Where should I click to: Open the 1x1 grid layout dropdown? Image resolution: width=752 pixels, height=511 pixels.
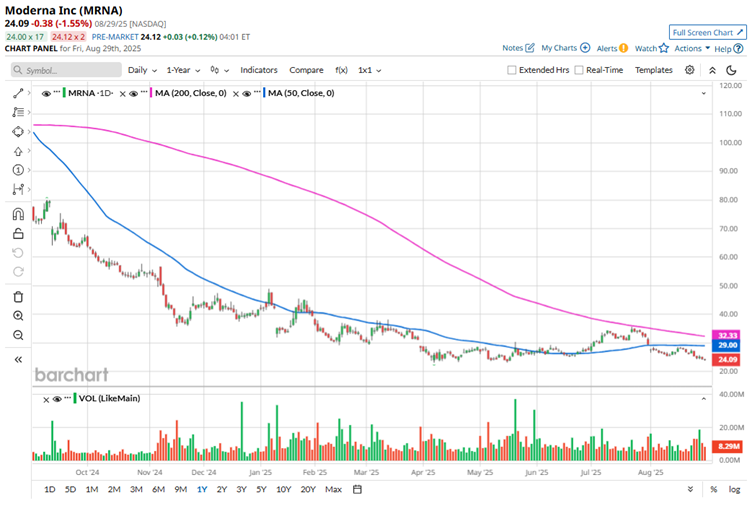[x=370, y=70]
